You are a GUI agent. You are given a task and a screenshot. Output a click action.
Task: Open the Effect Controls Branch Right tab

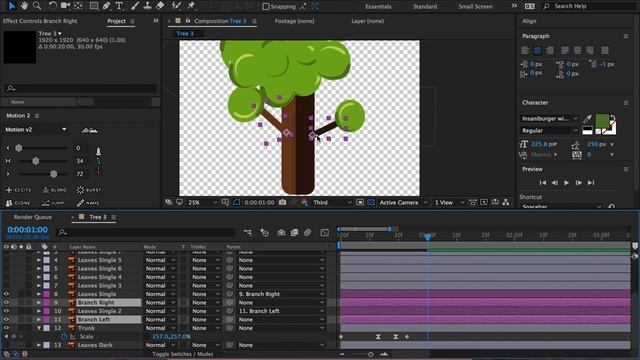[40, 21]
